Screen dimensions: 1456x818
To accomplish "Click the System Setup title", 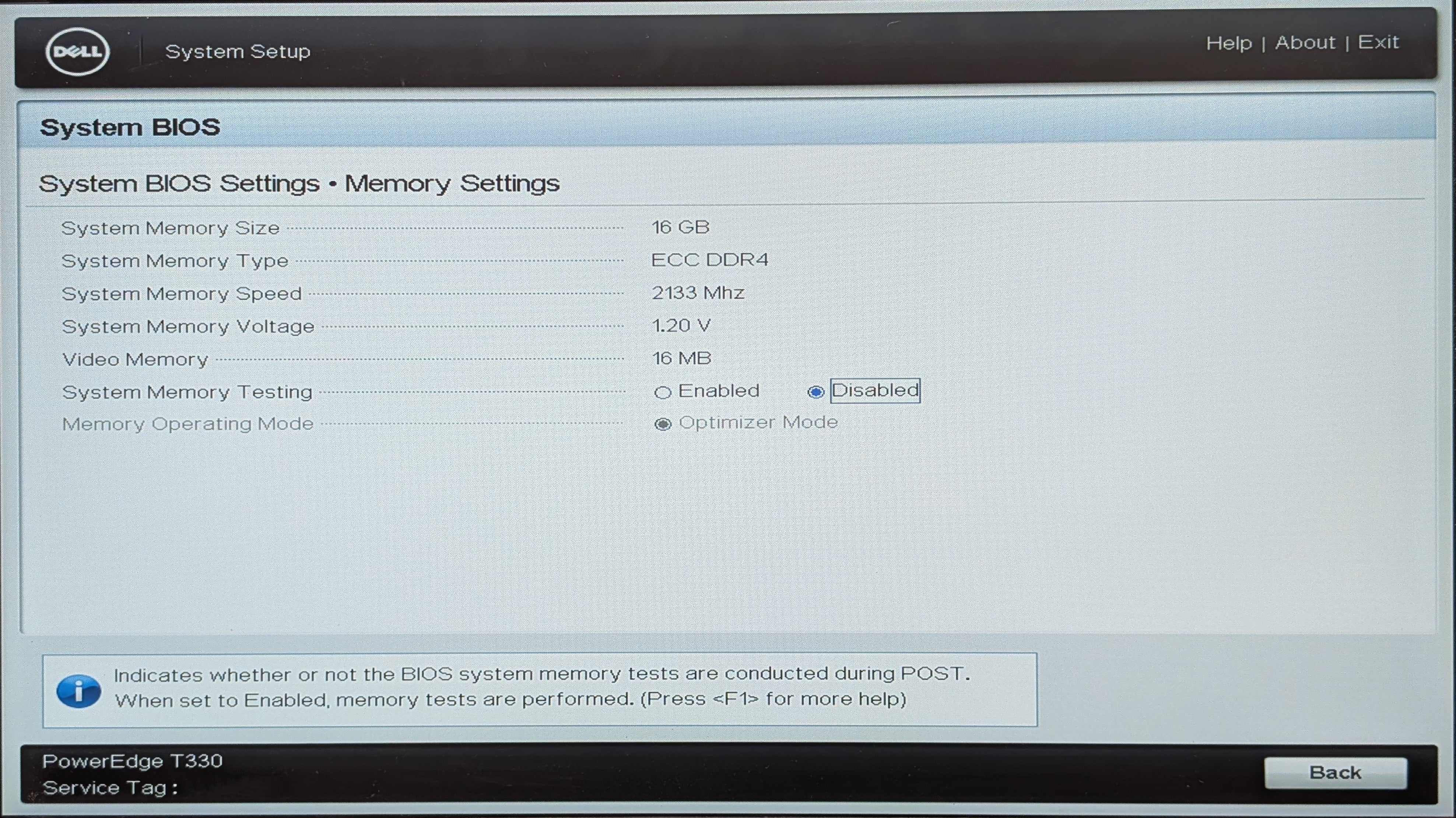I will pyautogui.click(x=238, y=52).
